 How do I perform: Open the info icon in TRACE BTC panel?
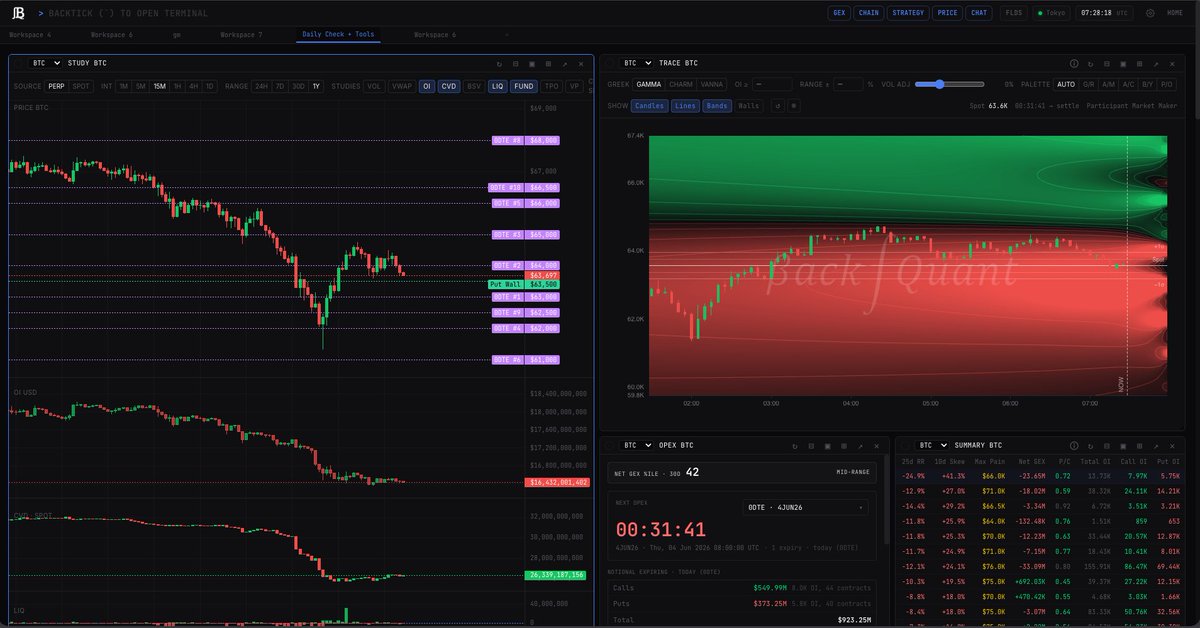(x=1074, y=63)
